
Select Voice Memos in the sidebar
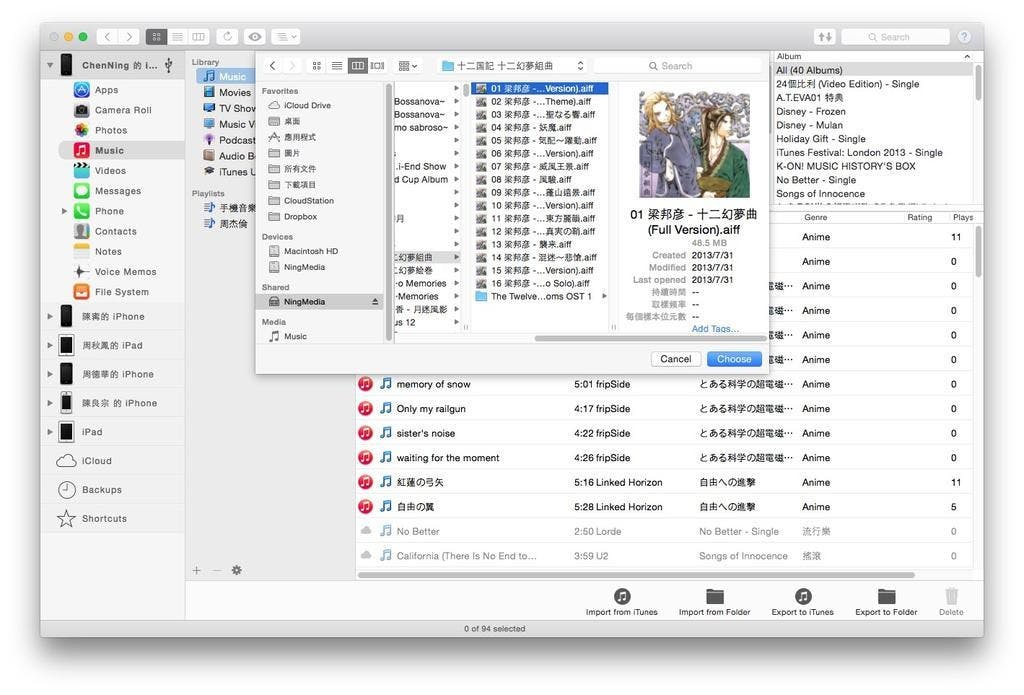click(125, 272)
